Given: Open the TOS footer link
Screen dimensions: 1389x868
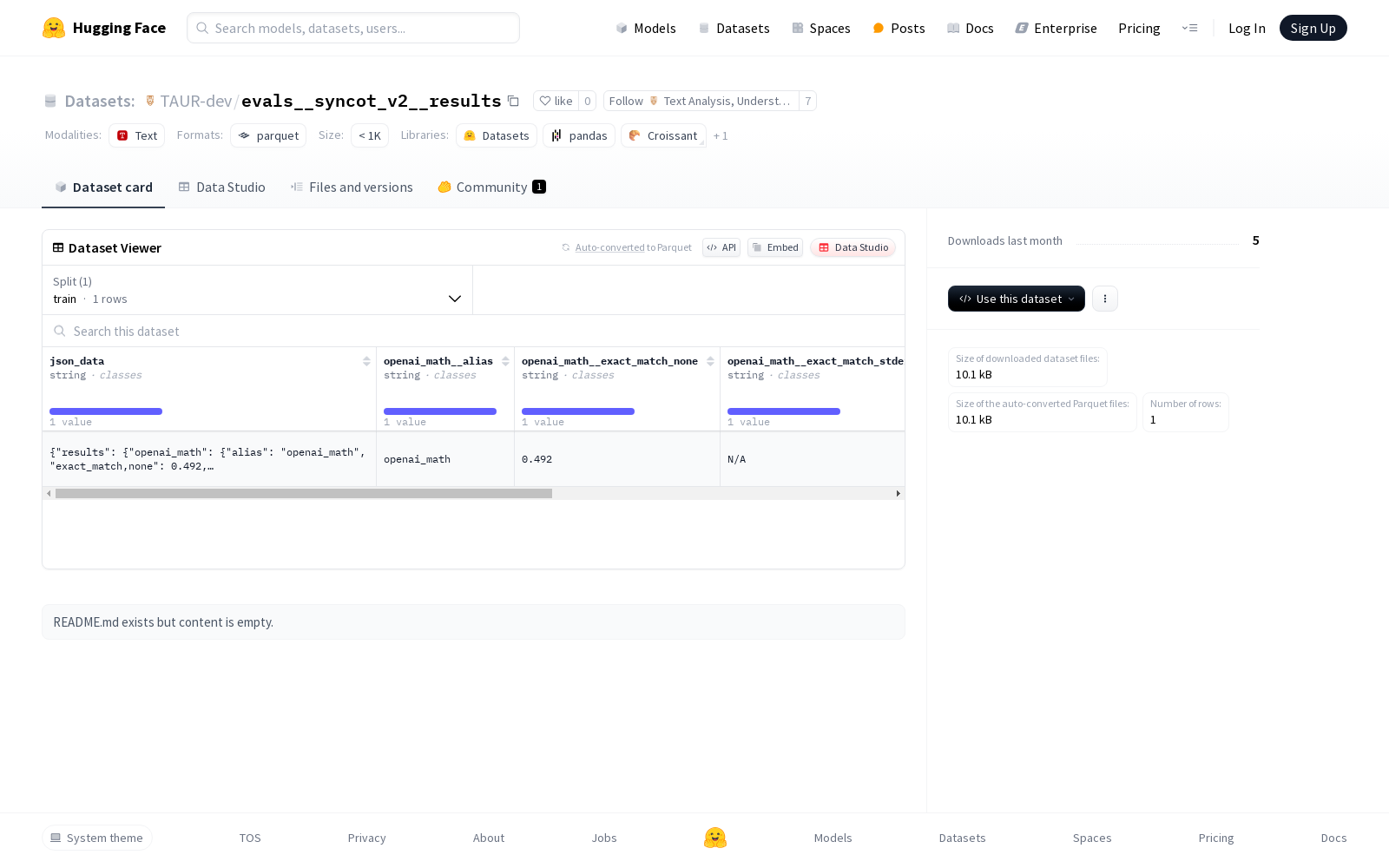Looking at the screenshot, I should click(250, 838).
